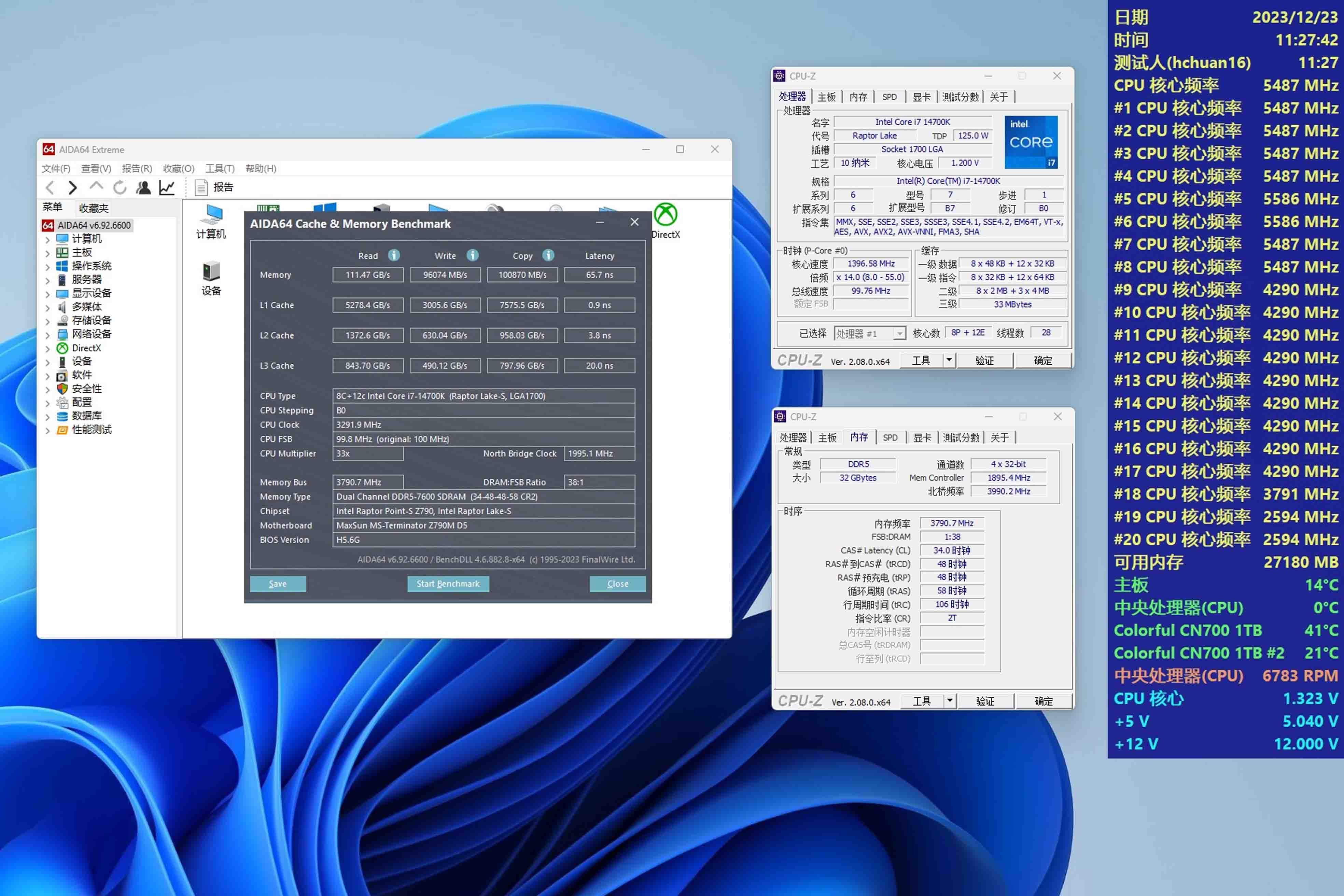Switch to SPD tab in top CPU-Z
Viewport: 1344px width, 896px height.
click(x=889, y=97)
